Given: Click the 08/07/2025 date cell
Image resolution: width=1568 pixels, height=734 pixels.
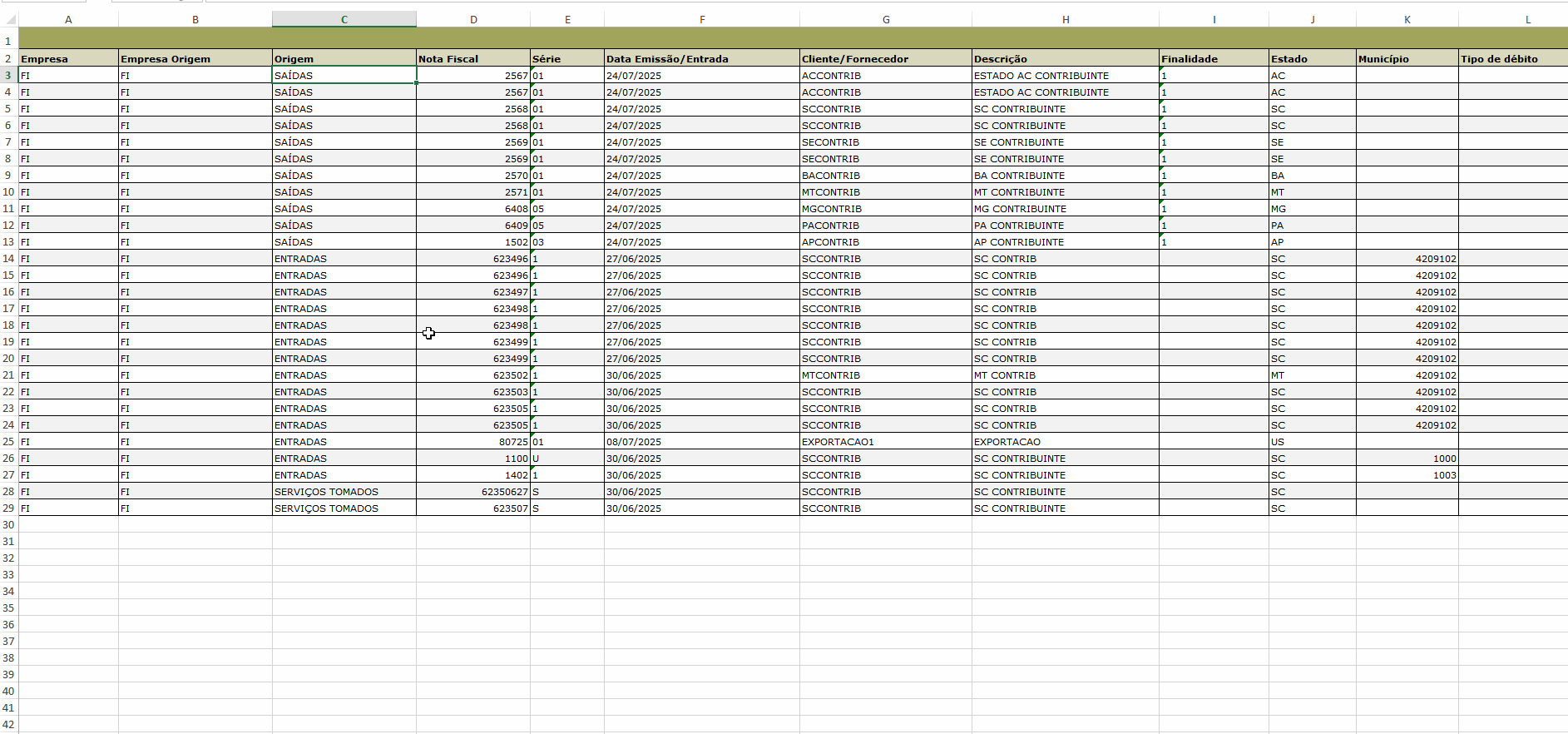Looking at the screenshot, I should [702, 442].
